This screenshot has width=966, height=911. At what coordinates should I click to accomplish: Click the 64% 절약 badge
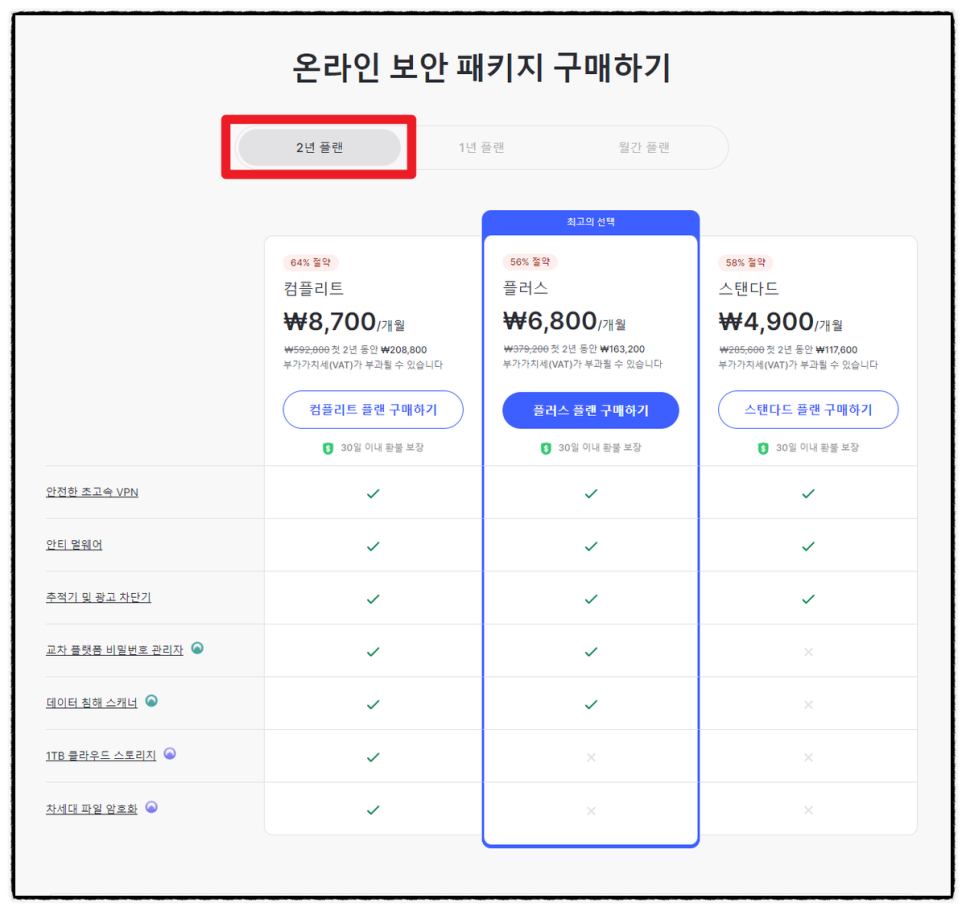click(x=310, y=262)
